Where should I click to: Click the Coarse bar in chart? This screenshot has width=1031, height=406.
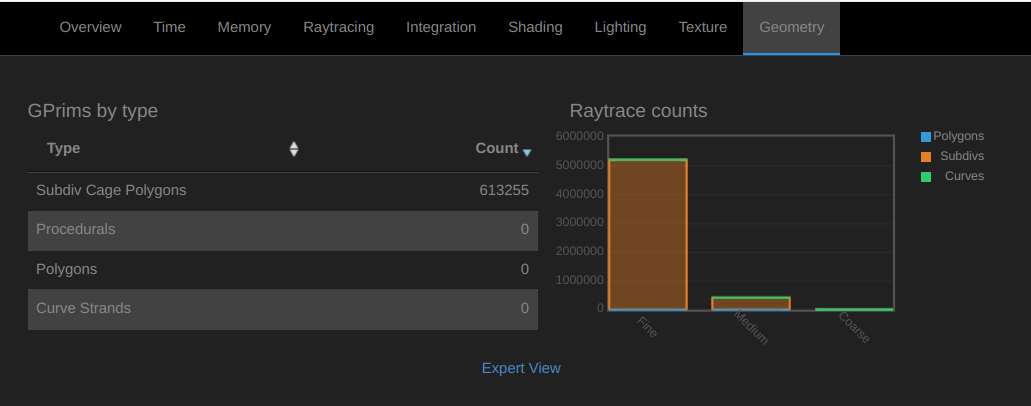coord(854,309)
